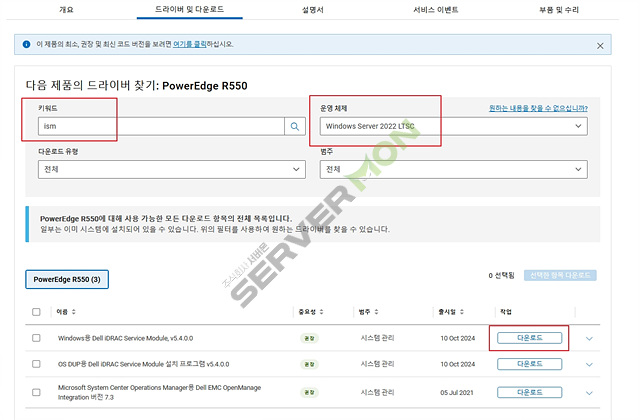Open the 범주 filter dropdown

[x=453, y=169]
